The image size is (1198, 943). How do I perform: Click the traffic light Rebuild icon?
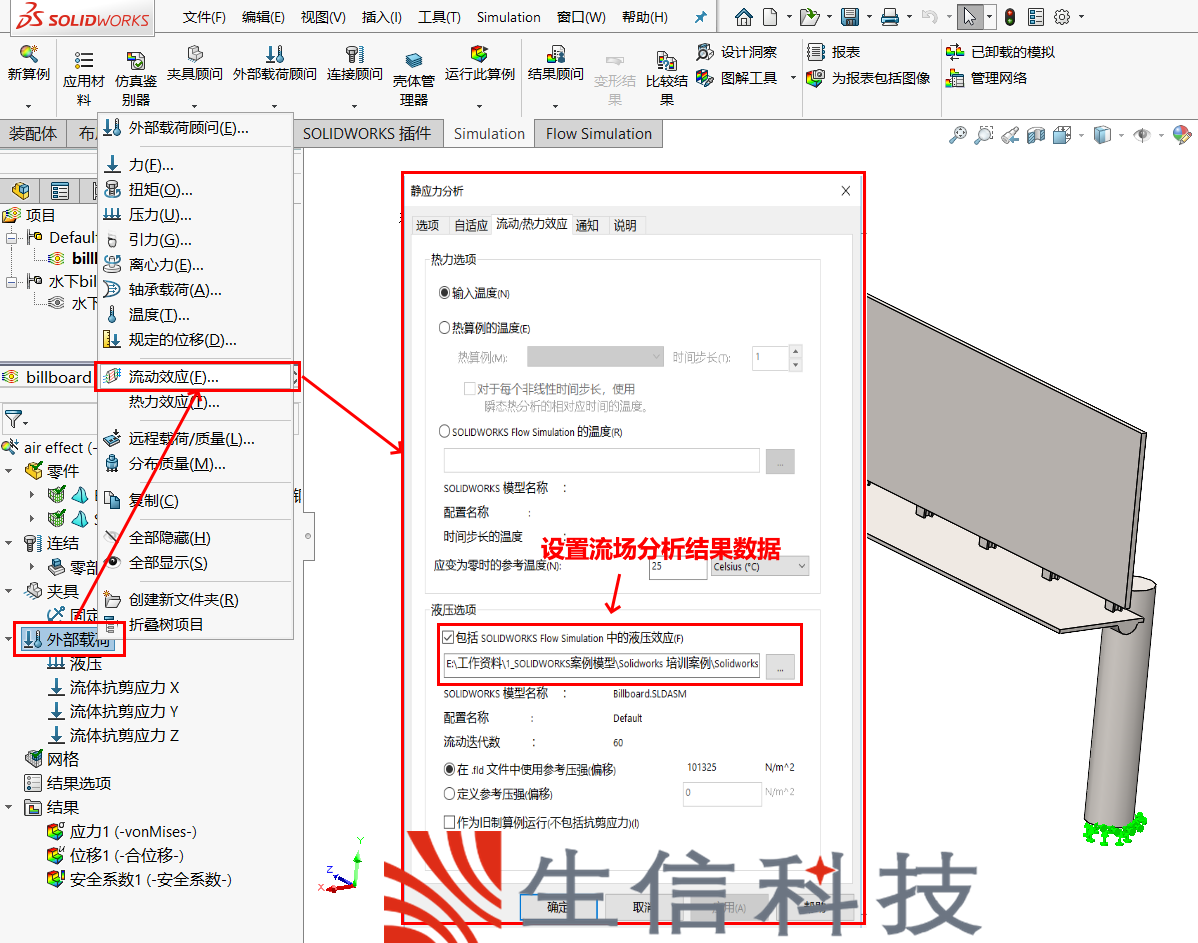point(1010,17)
